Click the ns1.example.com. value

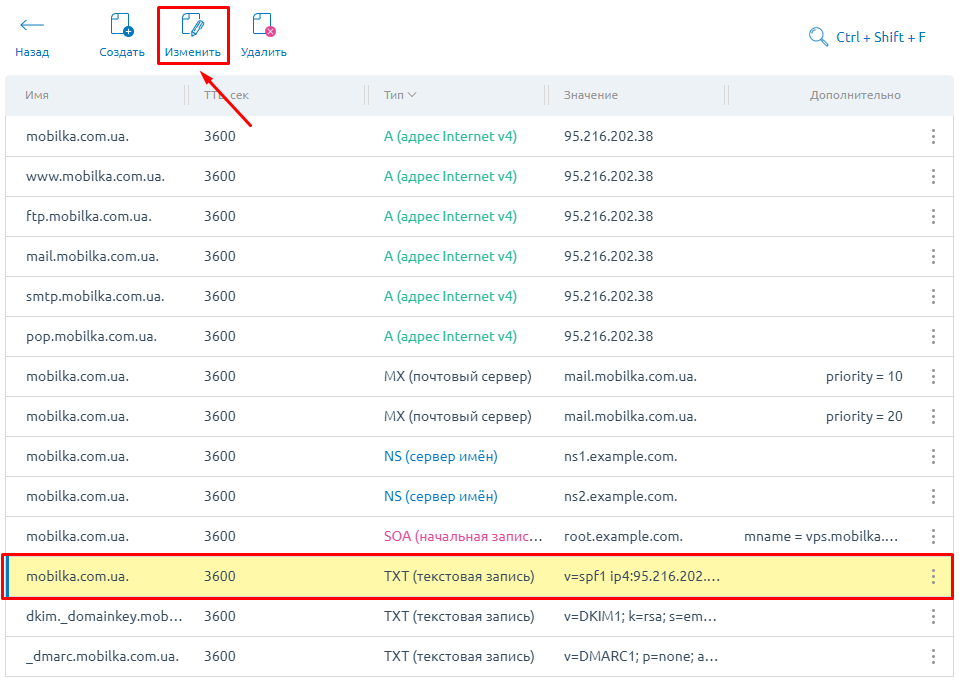coord(620,457)
